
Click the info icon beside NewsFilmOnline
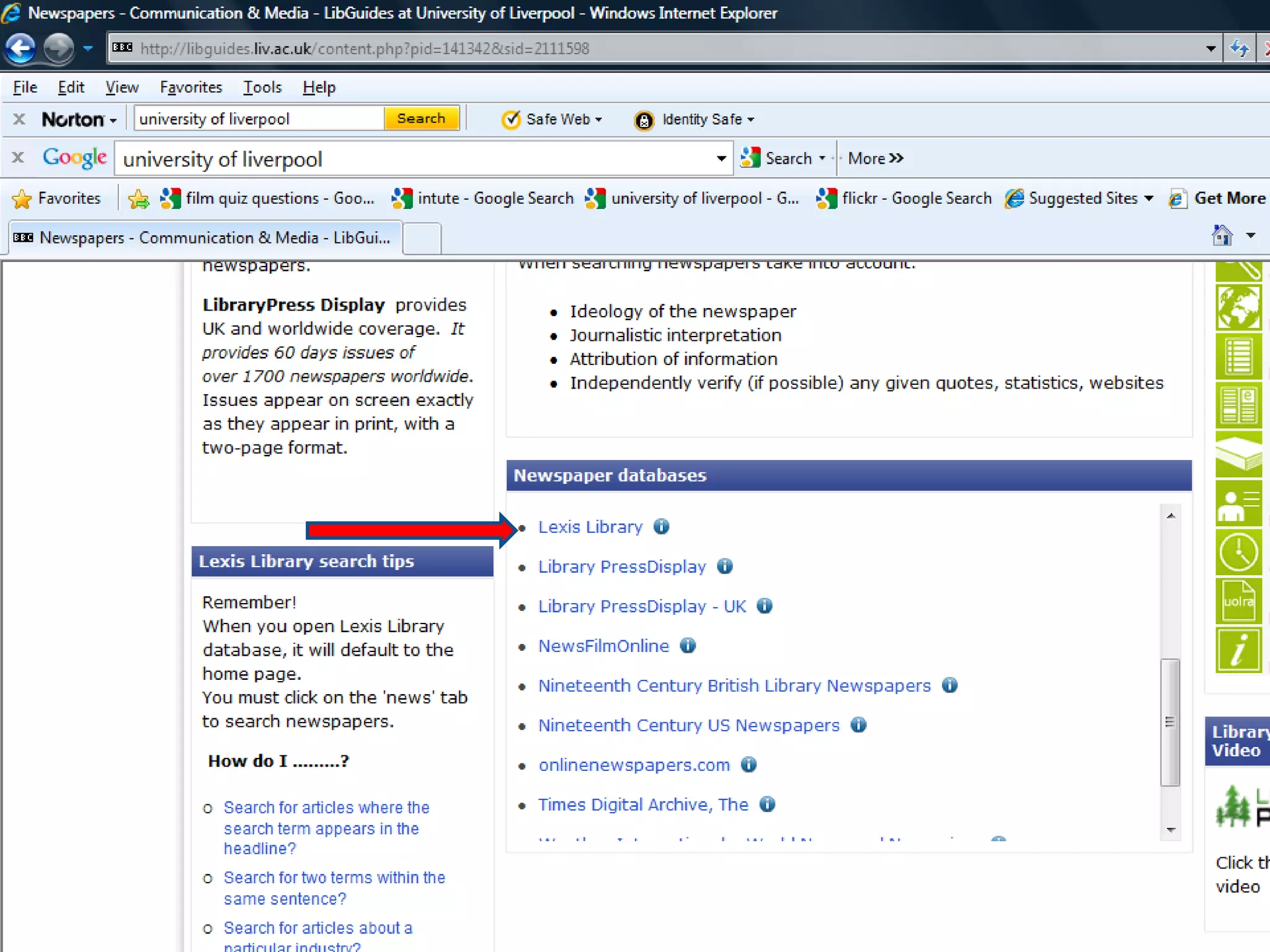click(688, 646)
